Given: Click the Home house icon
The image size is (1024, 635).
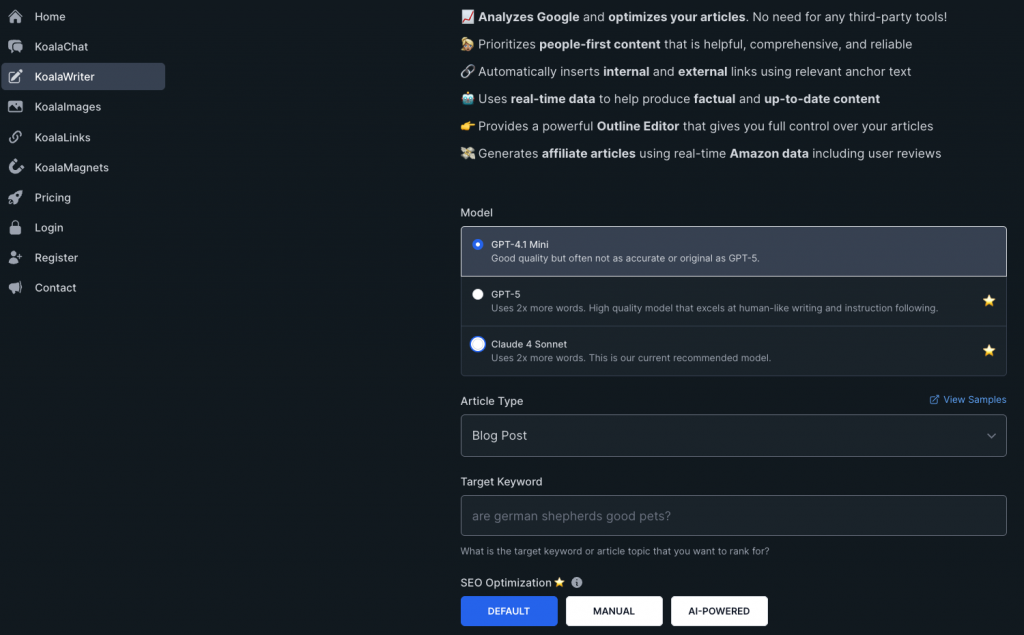Looking at the screenshot, I should 15,16.
